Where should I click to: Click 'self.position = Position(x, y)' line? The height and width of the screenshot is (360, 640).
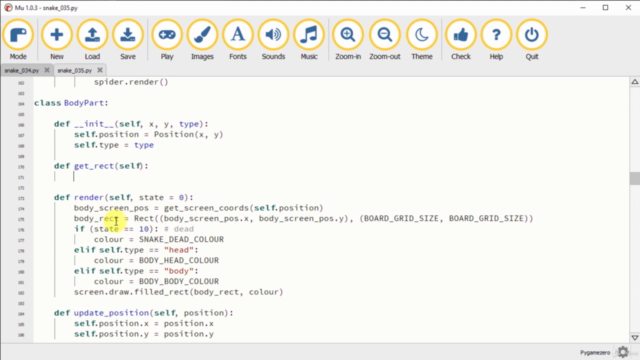[149, 135]
